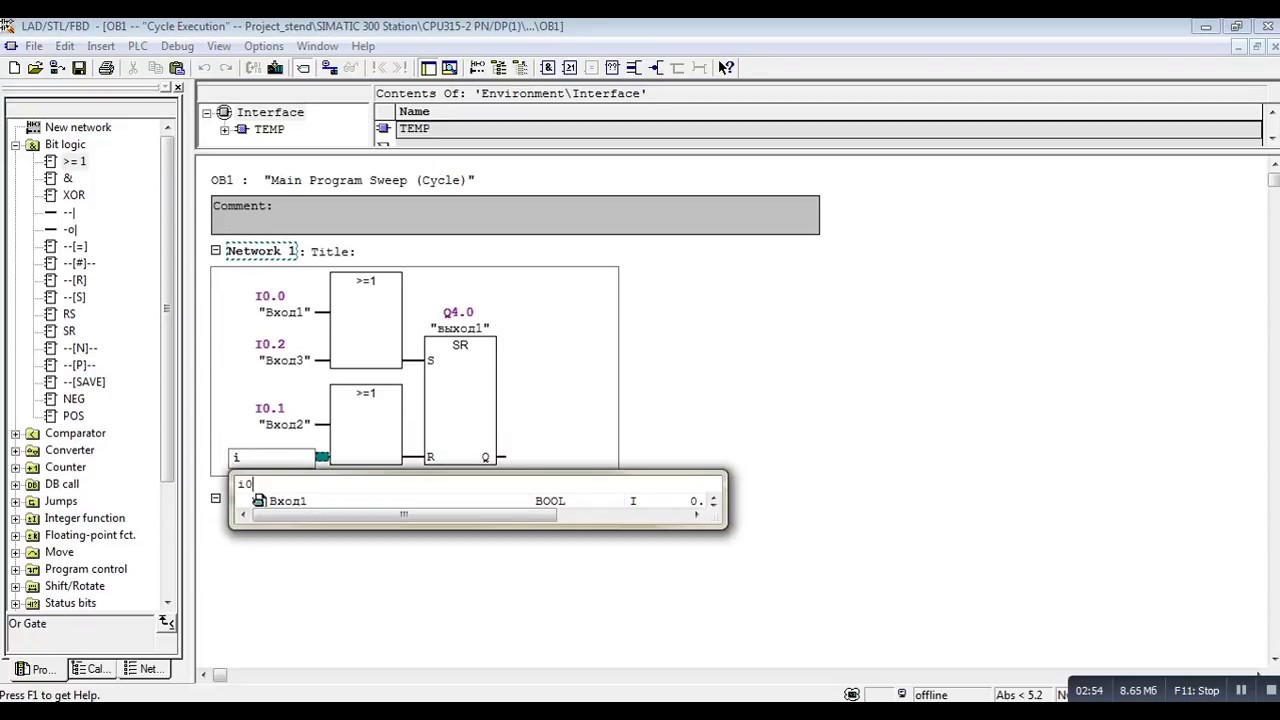This screenshot has width=1280, height=720.
Task: Click the address input field containing i
Action: 271,457
